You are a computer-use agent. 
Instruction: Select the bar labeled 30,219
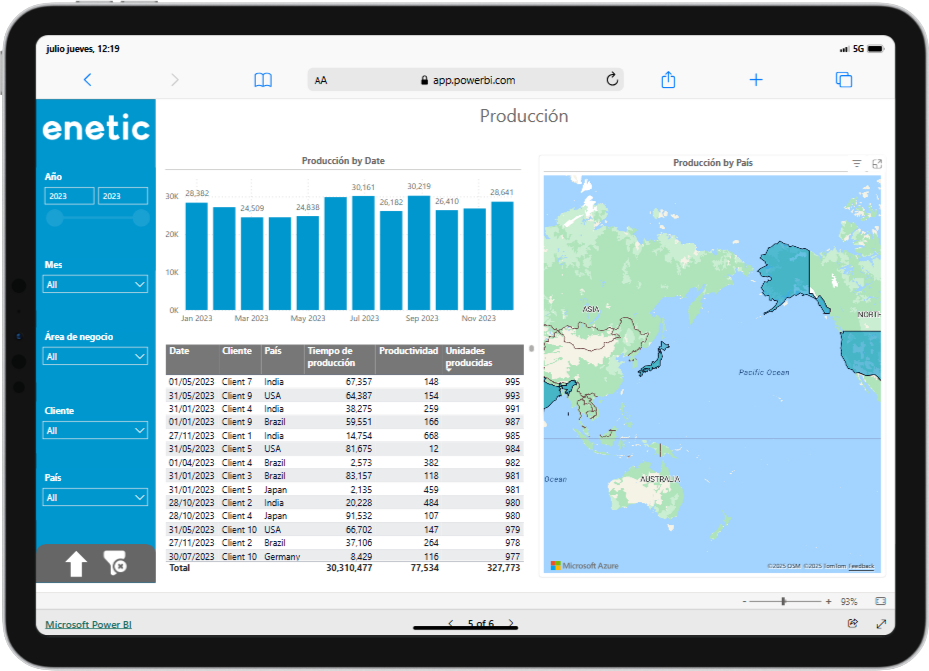(419, 253)
